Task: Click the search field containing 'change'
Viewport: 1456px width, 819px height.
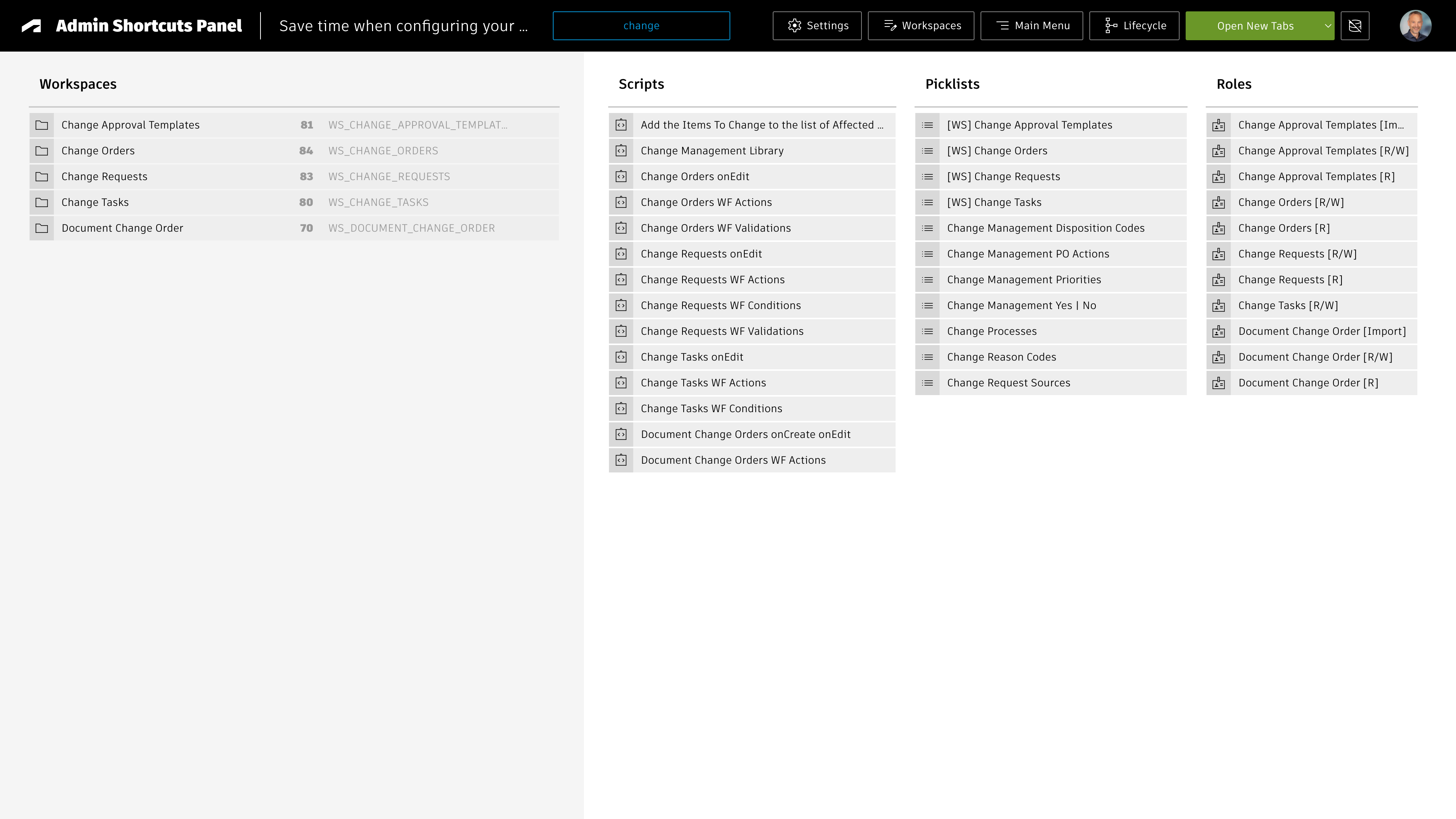Action: 641,26
